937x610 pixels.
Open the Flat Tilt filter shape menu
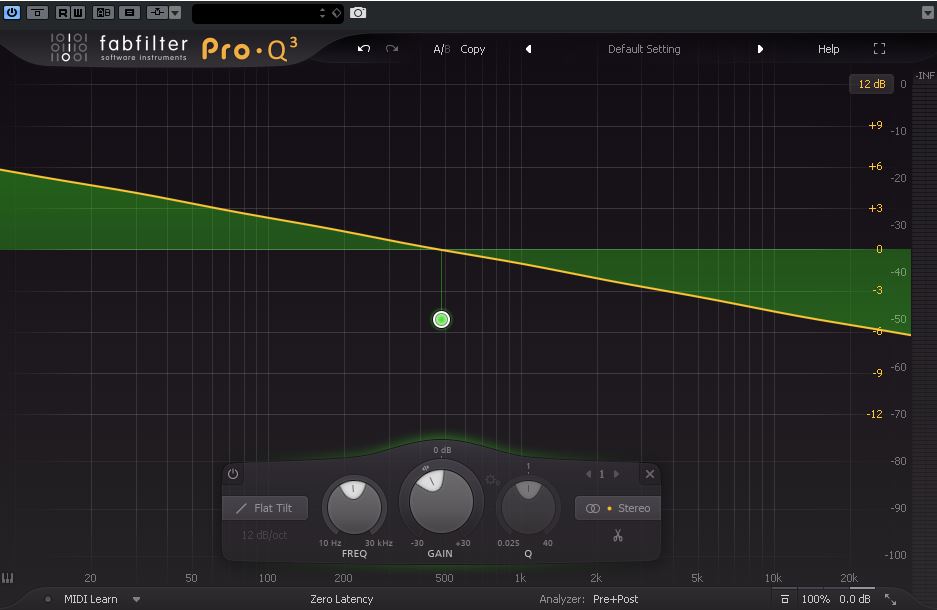tap(265, 508)
